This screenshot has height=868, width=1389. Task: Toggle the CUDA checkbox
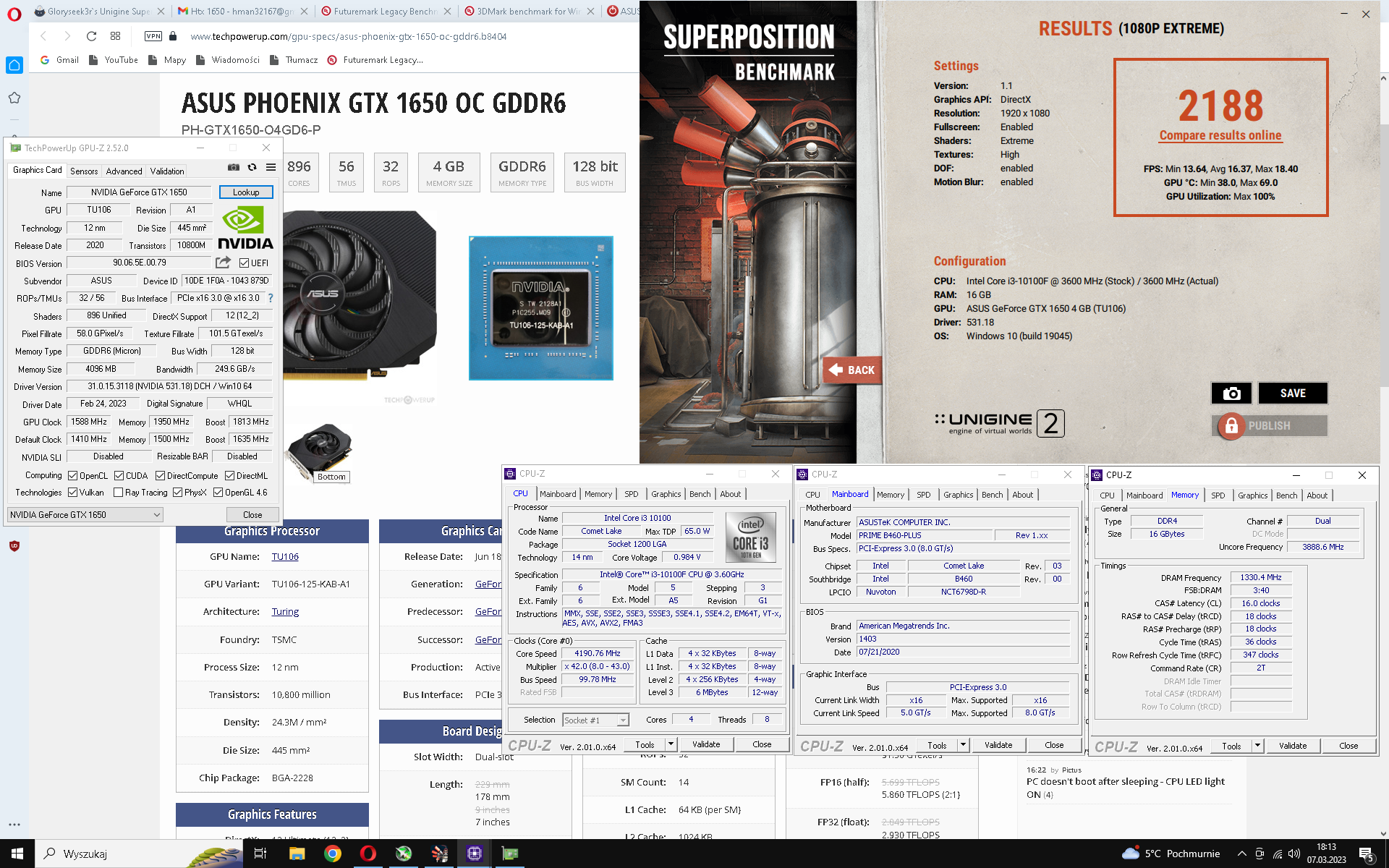pyautogui.click(x=119, y=476)
